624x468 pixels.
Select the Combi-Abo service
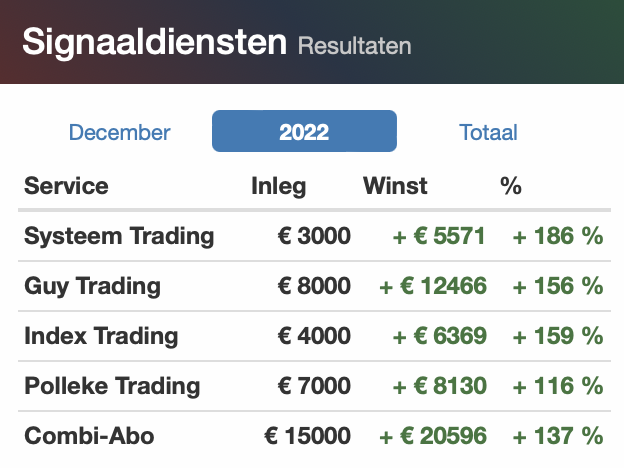click(89, 436)
